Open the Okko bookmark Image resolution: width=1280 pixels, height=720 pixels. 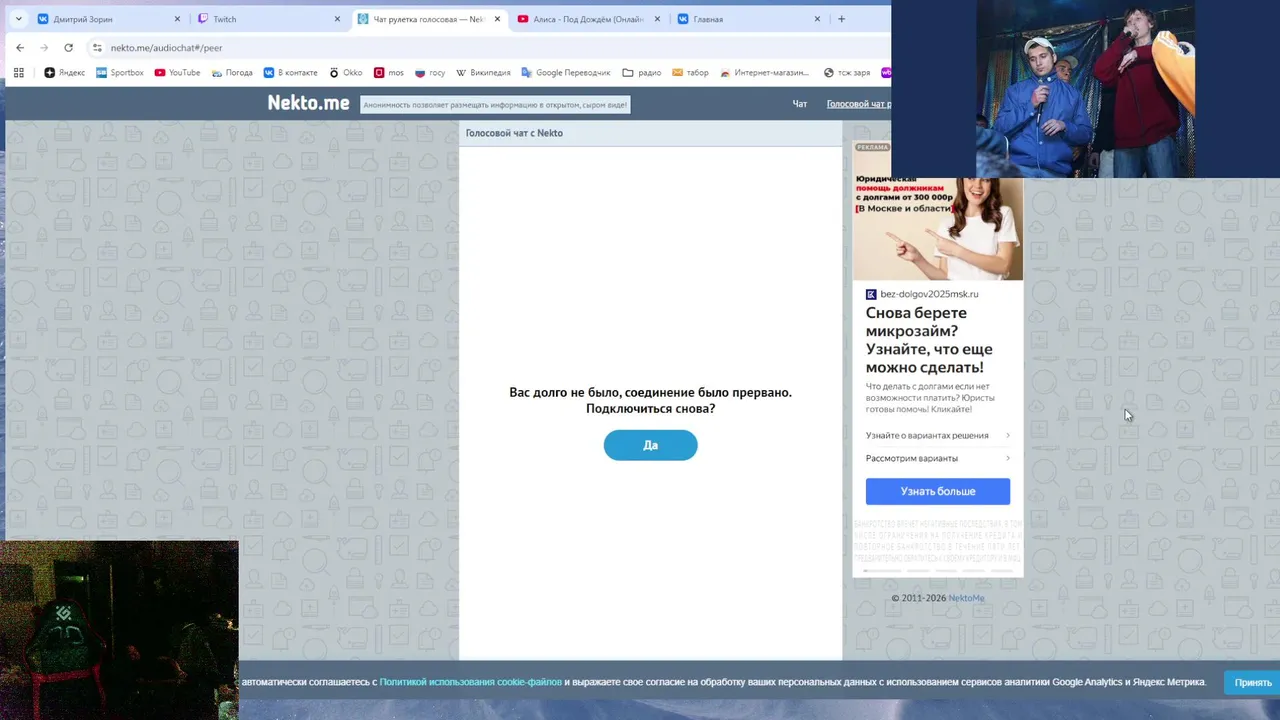345,72
